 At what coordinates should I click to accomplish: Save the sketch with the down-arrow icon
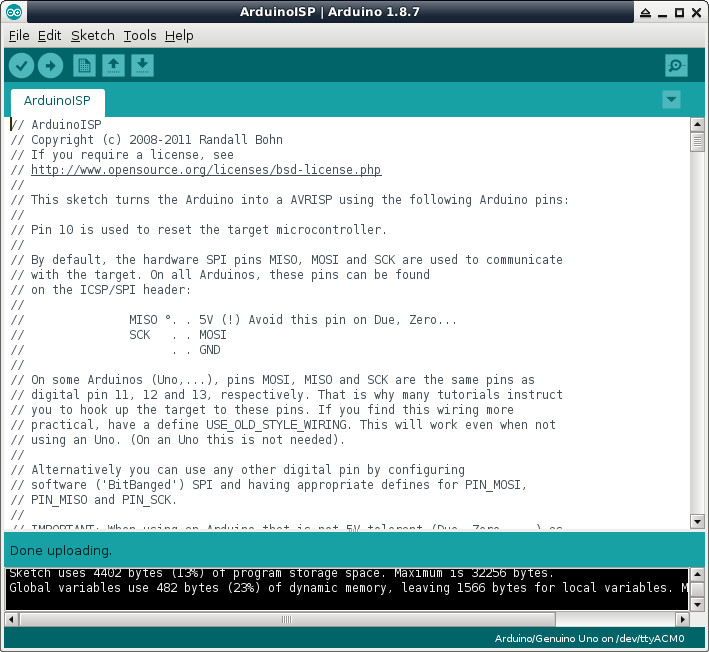coord(142,66)
